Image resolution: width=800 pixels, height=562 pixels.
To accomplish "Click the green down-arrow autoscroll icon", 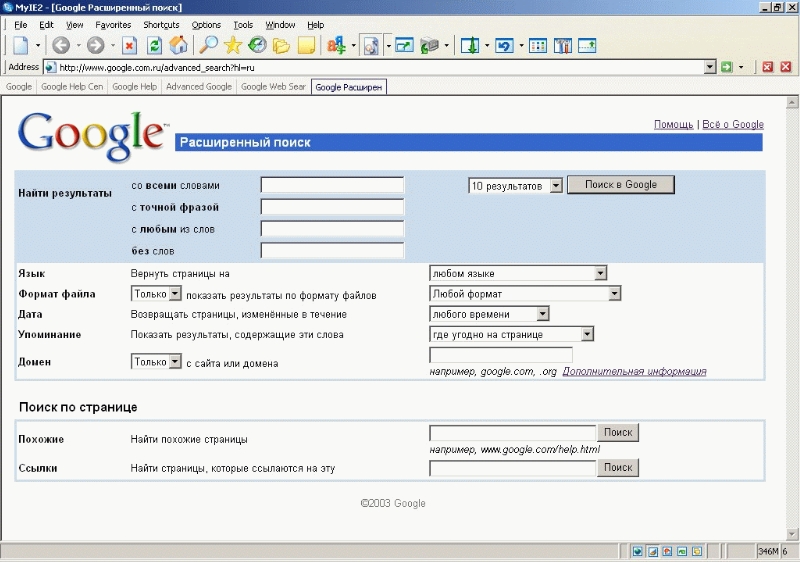I will click(x=470, y=45).
